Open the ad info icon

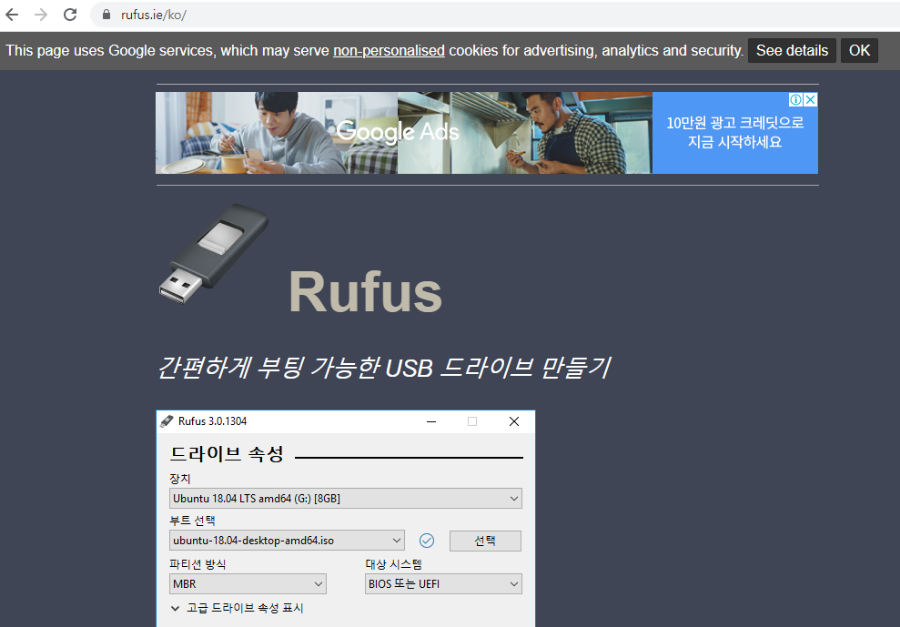coord(796,100)
